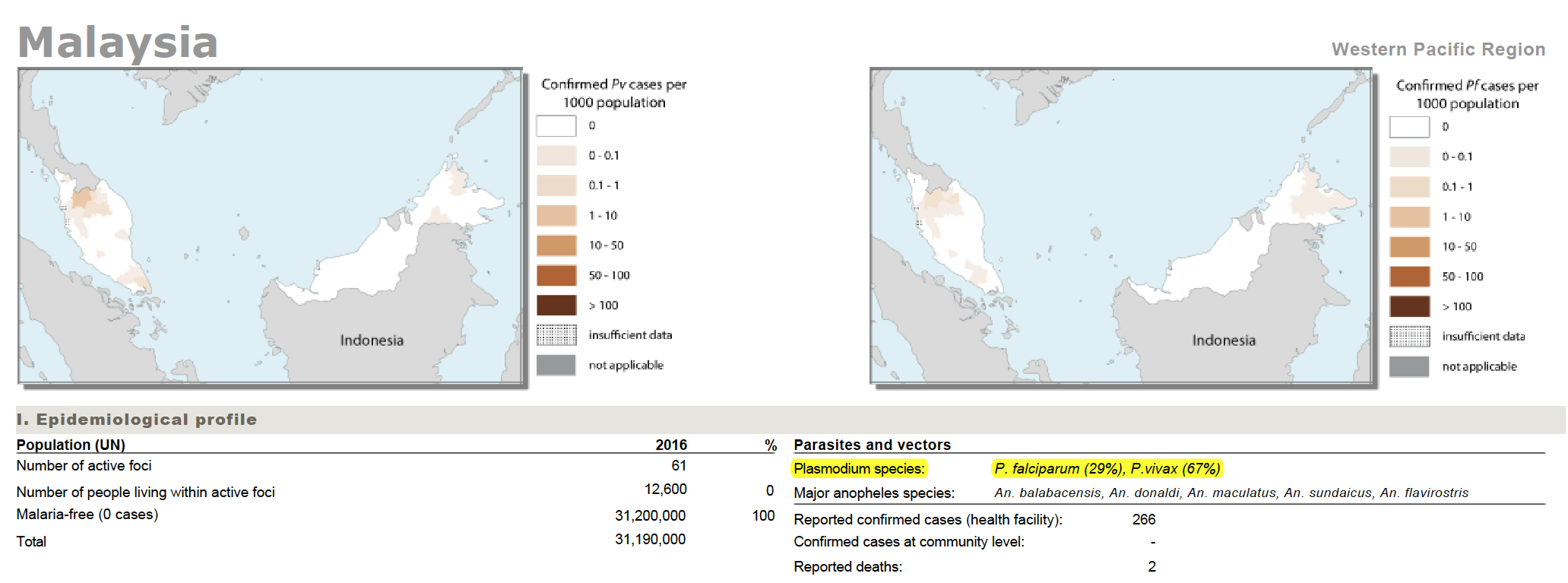Select the 'Parasites and vectors' heading
Screen dimensions: 1568x583
[x=872, y=445]
